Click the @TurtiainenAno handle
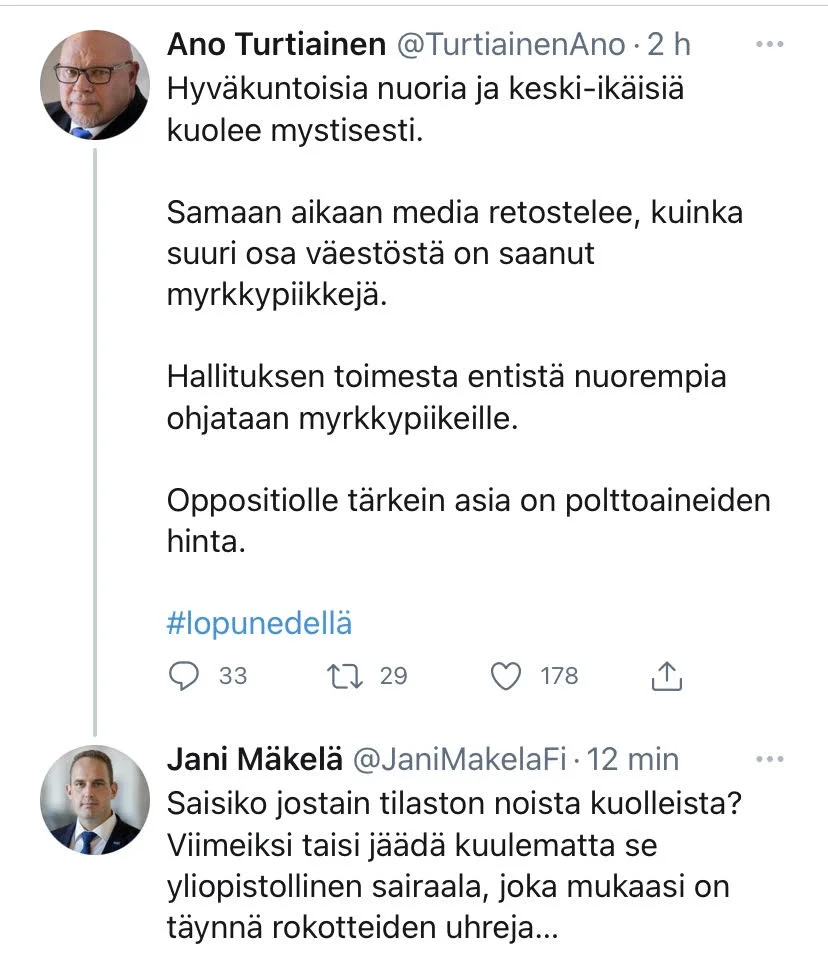The image size is (828, 966). tap(512, 45)
